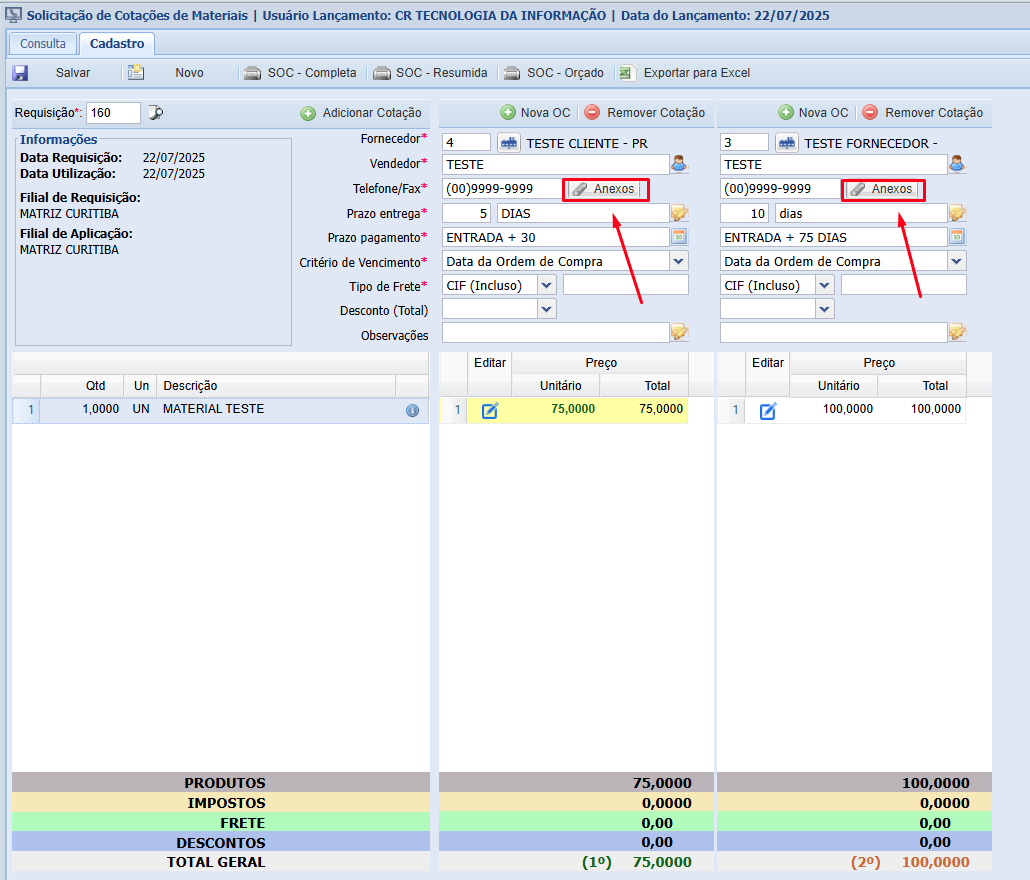Open the calendar icon beside ENTRADA + 30
The height and width of the screenshot is (880, 1030).
point(679,237)
